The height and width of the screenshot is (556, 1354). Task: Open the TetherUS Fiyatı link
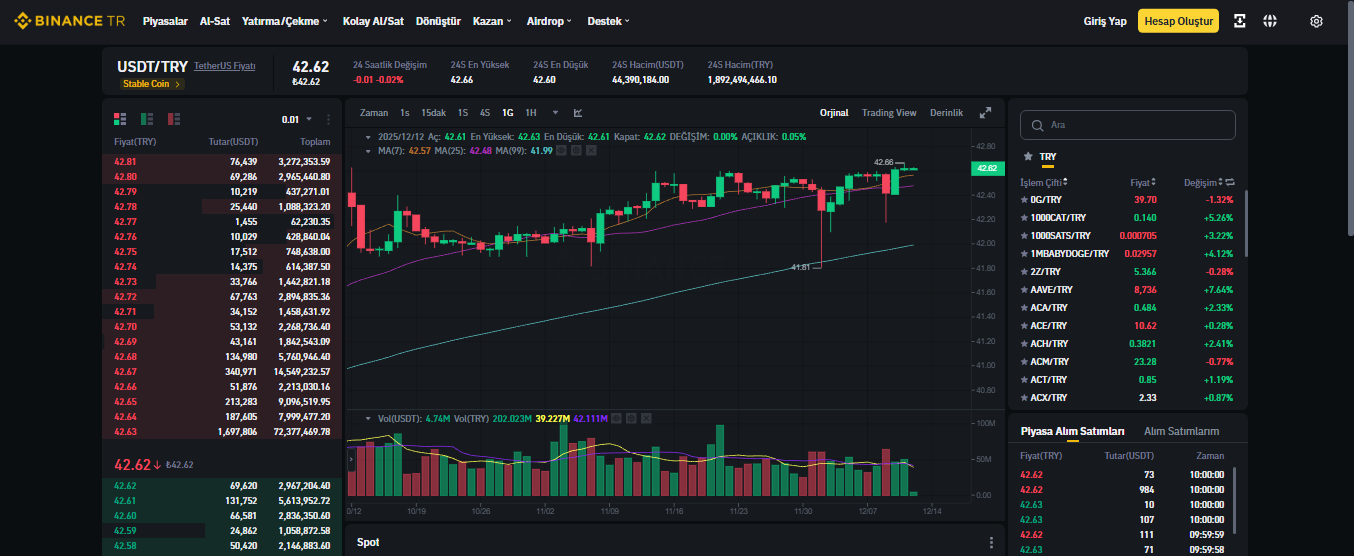click(x=225, y=66)
